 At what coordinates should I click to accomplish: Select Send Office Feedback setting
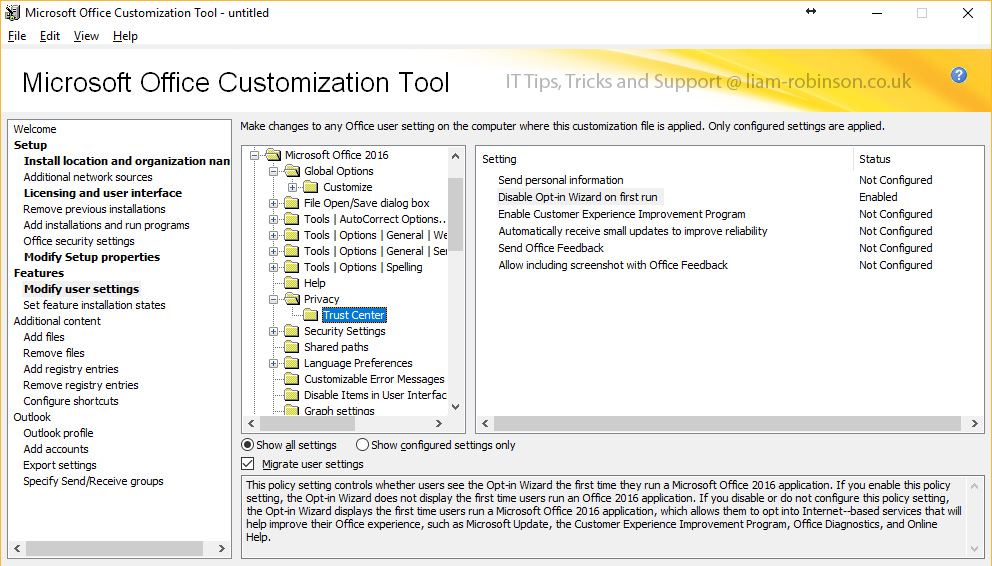point(551,248)
